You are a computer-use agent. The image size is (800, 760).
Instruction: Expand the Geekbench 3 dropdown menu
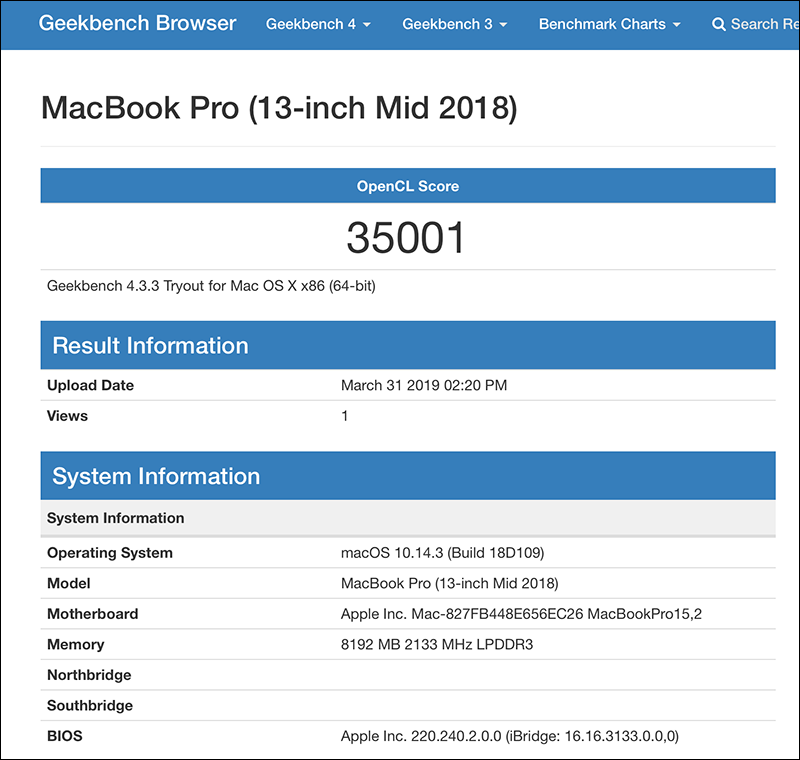455,24
